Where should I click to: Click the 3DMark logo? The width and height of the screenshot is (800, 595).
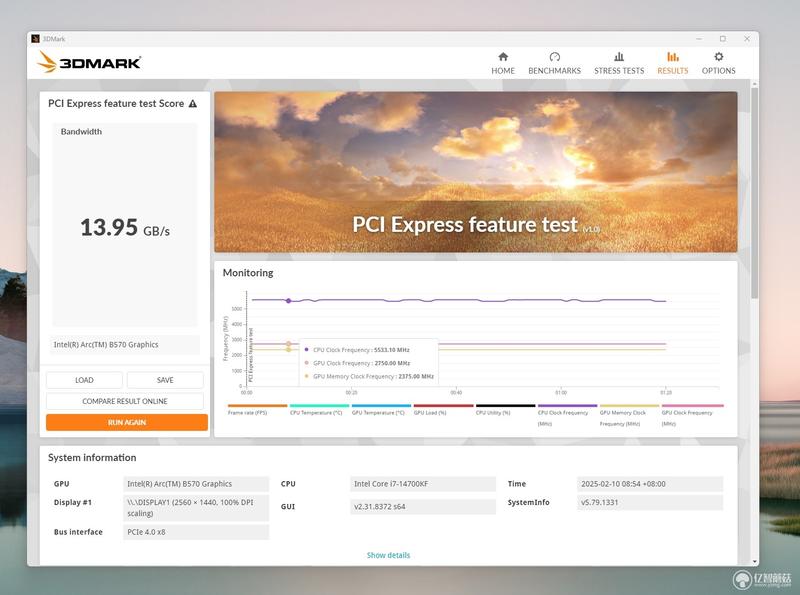pyautogui.click(x=89, y=62)
